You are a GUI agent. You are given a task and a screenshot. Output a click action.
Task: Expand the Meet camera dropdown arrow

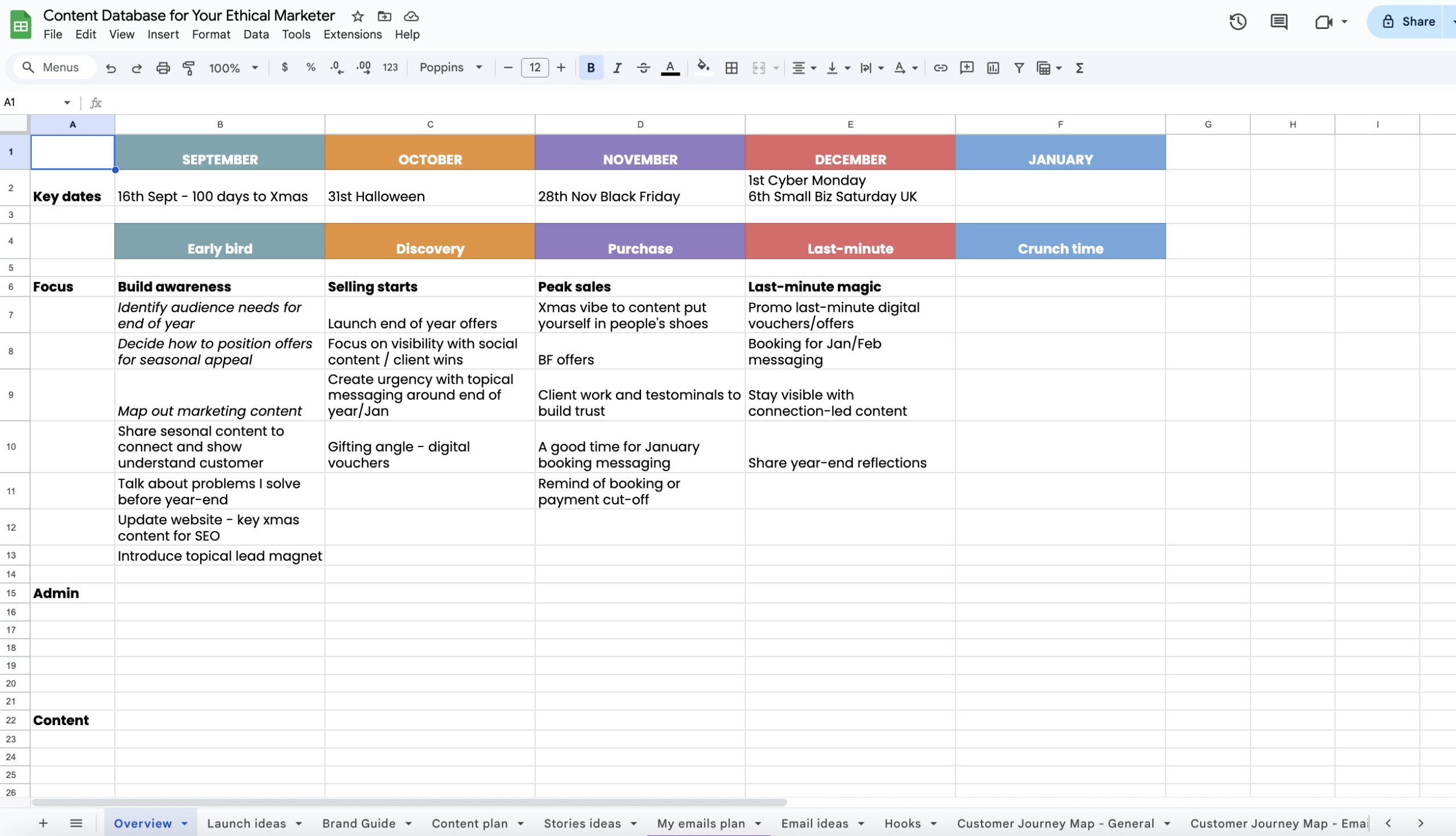click(x=1344, y=22)
